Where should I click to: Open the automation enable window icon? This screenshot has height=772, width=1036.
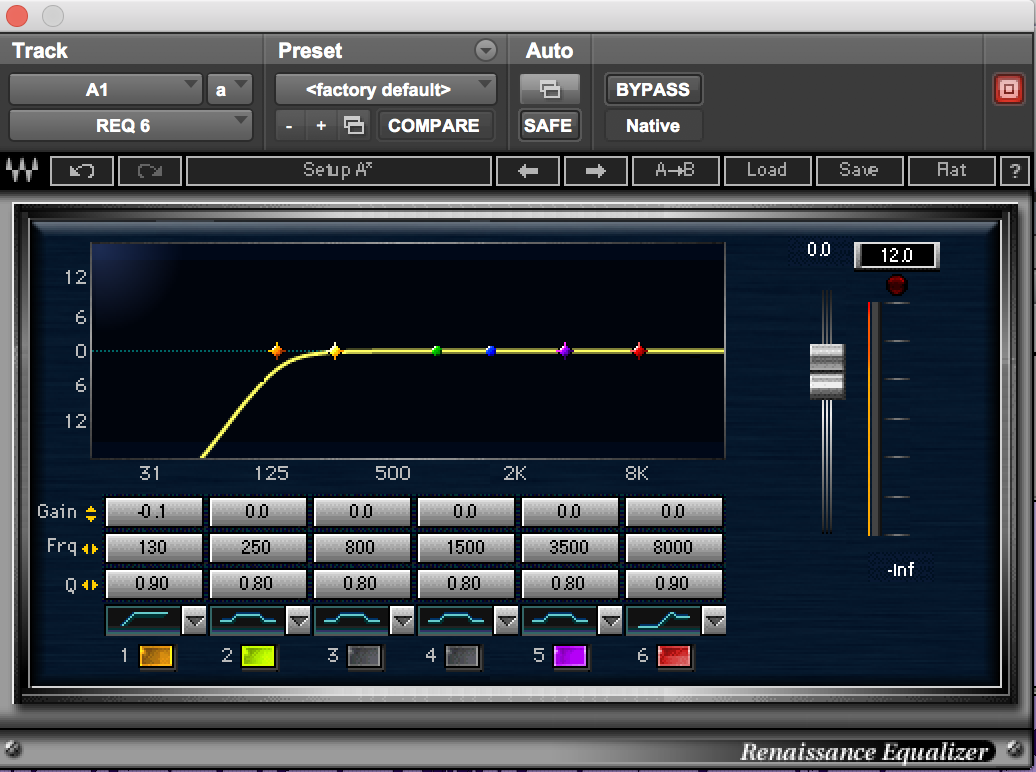(550, 89)
